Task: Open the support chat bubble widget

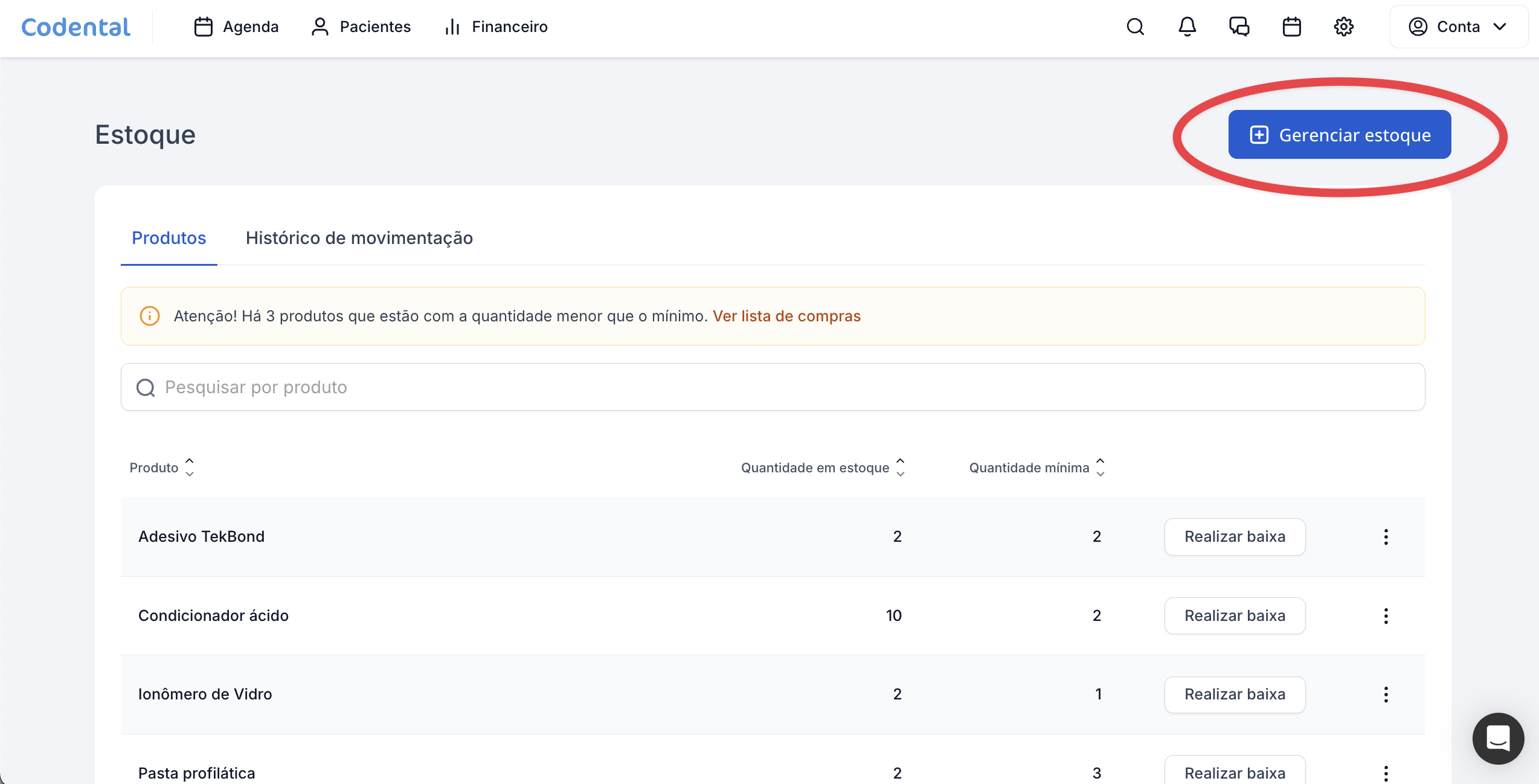Action: pyautogui.click(x=1498, y=738)
